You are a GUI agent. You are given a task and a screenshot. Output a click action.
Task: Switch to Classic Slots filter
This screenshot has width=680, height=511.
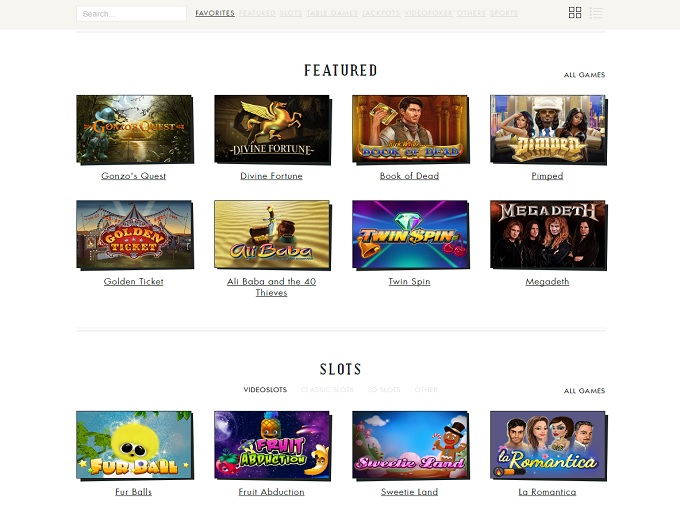(x=327, y=390)
